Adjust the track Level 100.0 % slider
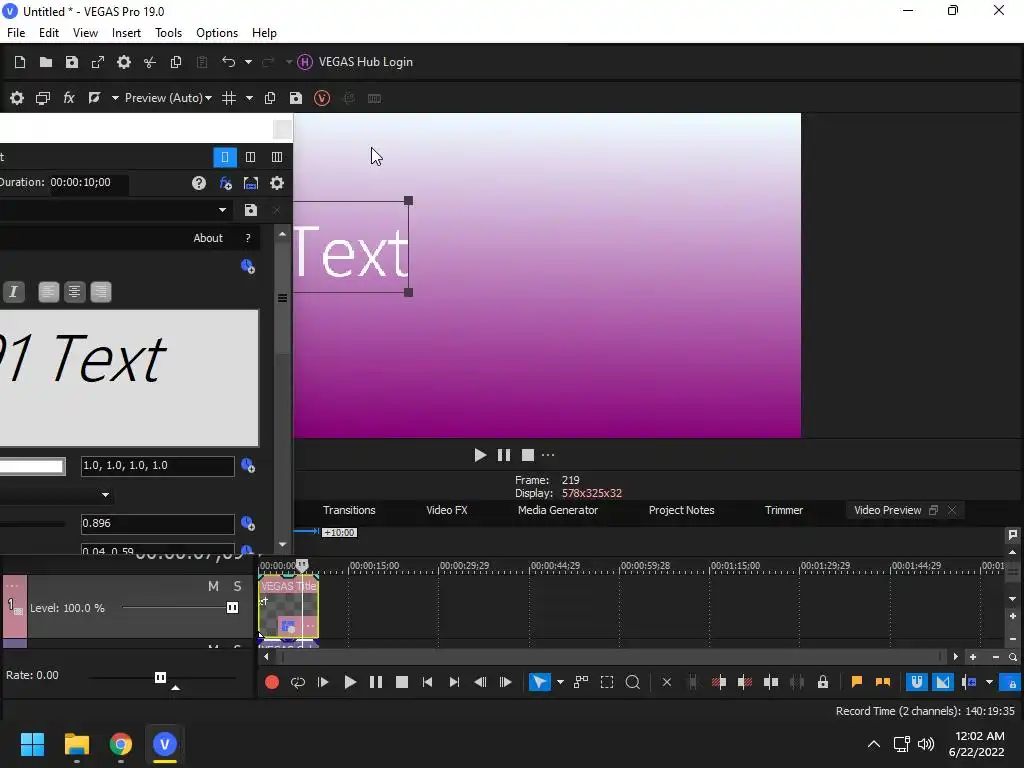Screen dimensions: 1024x768 click(232, 608)
